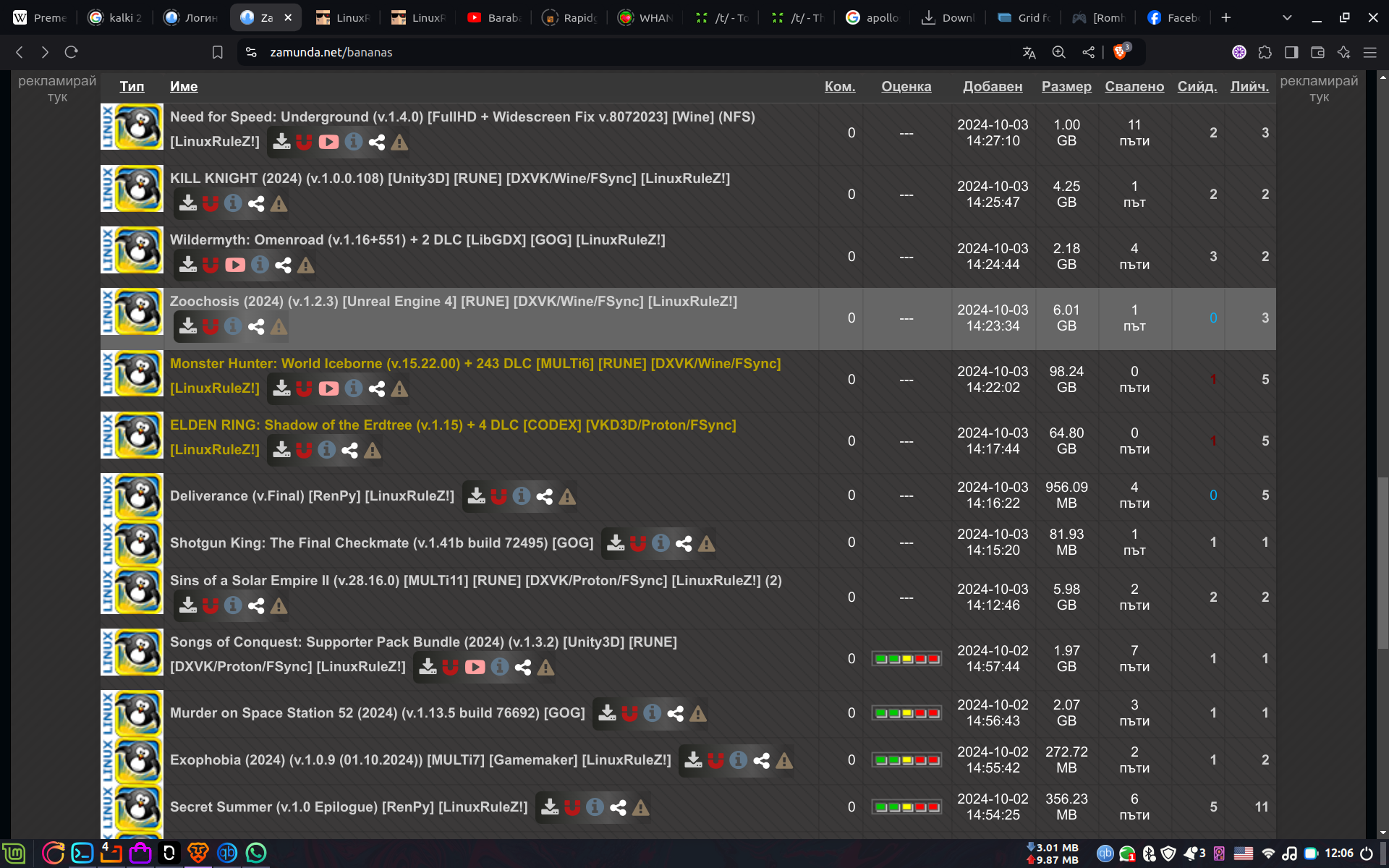Click warning icon for Sins of a Solar Empire II
Screen dimensions: 1389x868
coord(279,606)
